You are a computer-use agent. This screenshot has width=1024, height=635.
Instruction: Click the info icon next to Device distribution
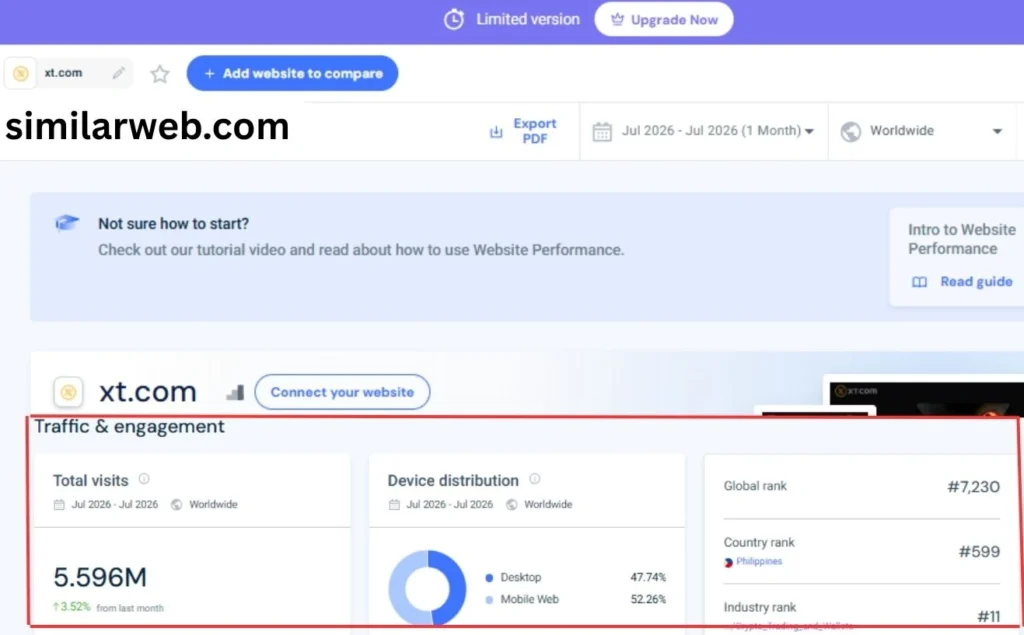(x=535, y=479)
